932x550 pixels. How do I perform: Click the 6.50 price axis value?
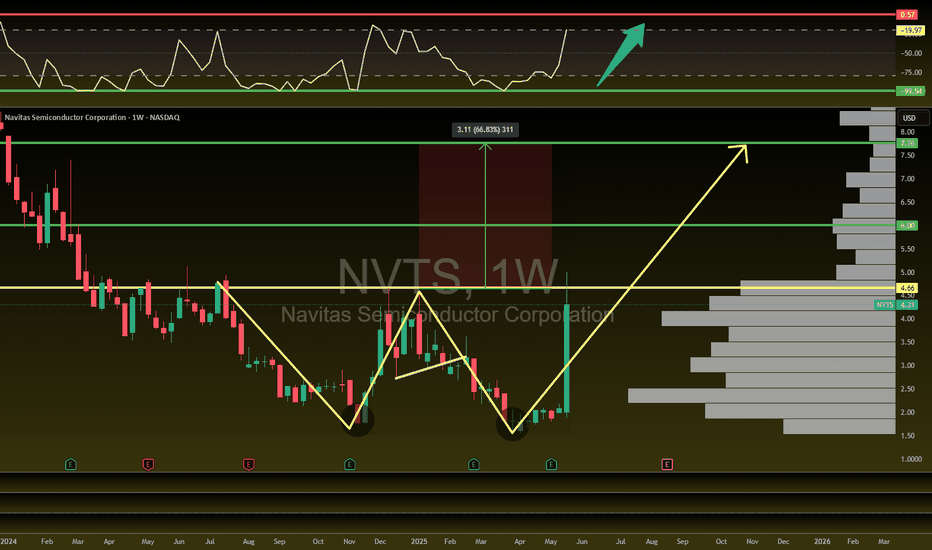pos(908,202)
